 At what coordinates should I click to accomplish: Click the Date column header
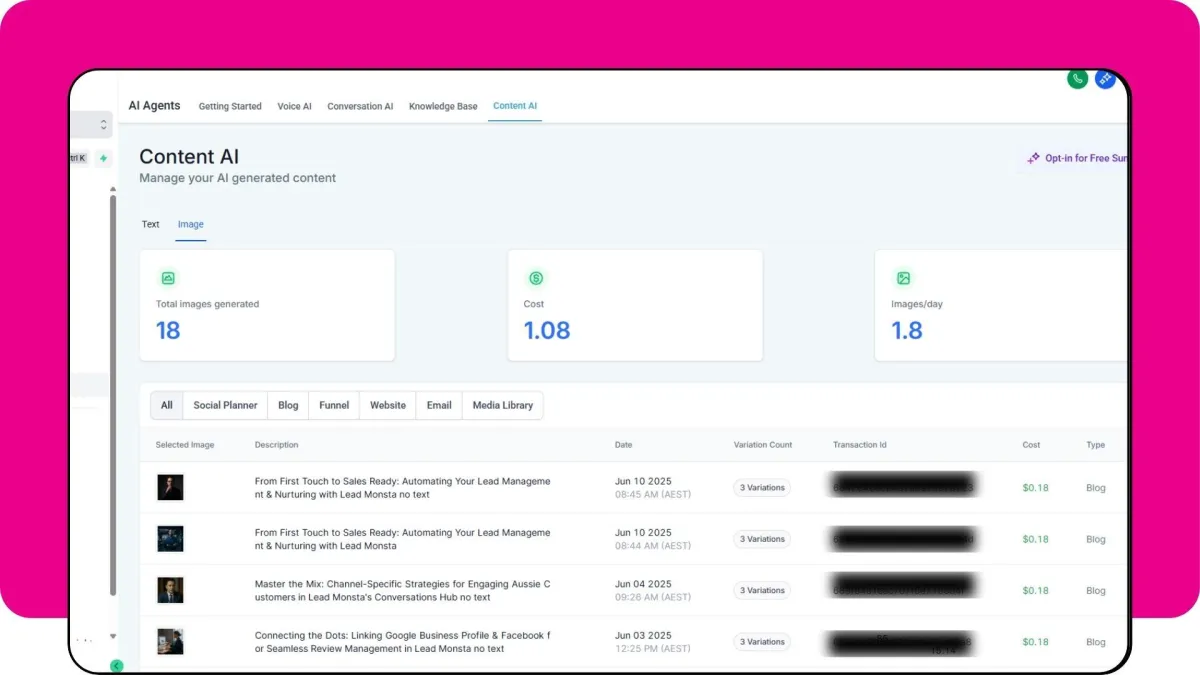tap(623, 445)
